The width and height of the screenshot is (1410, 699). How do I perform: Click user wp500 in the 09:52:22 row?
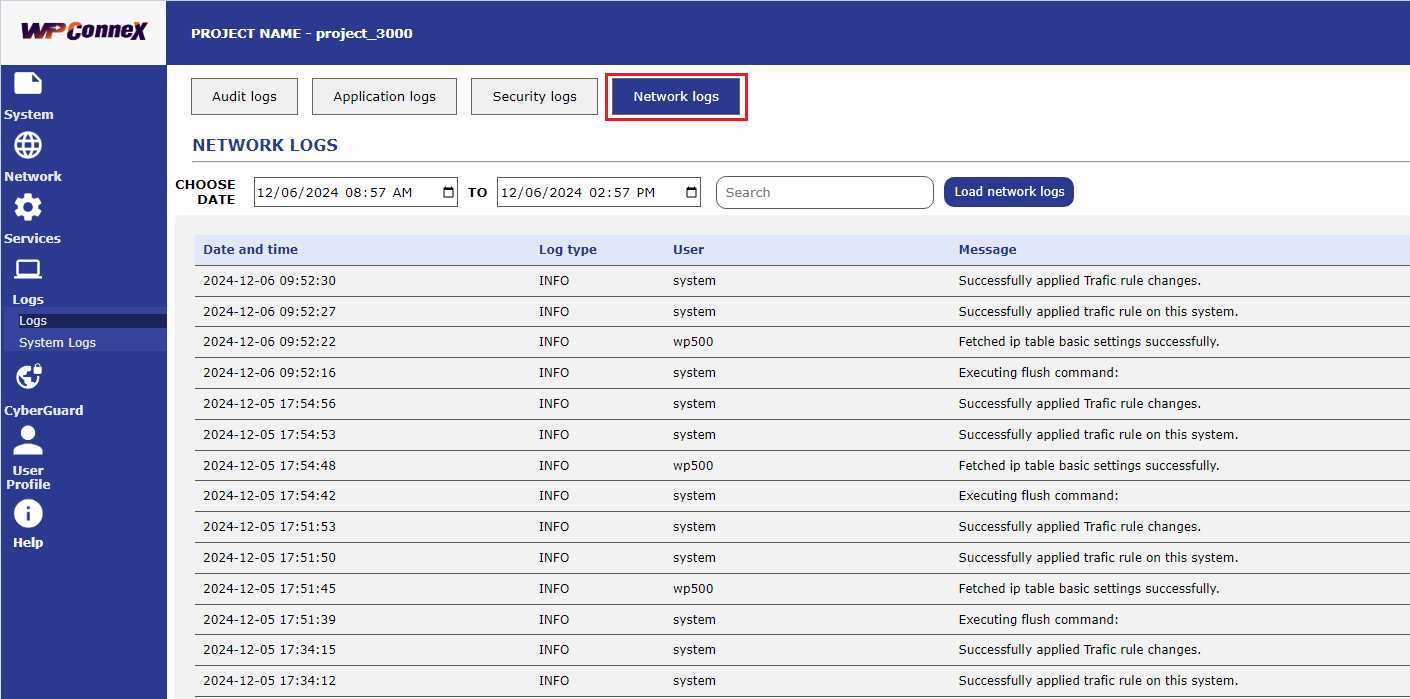pos(693,342)
